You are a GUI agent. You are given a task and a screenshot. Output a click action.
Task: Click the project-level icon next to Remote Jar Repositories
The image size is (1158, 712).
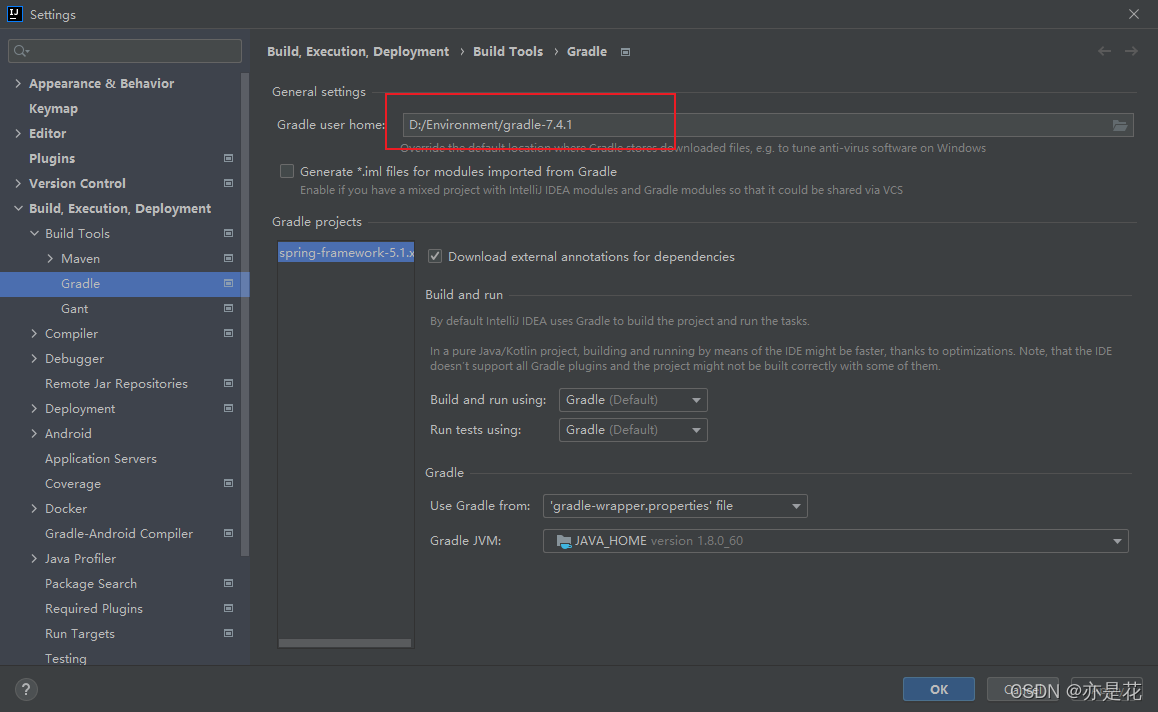pyautogui.click(x=228, y=383)
